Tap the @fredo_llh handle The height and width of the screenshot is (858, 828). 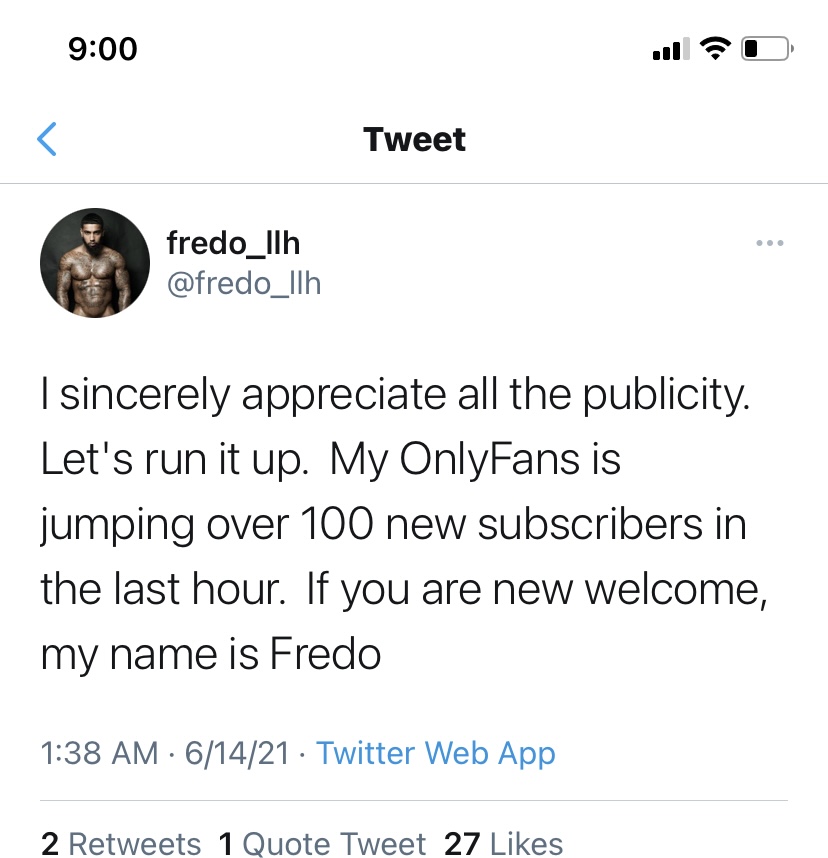(x=241, y=283)
